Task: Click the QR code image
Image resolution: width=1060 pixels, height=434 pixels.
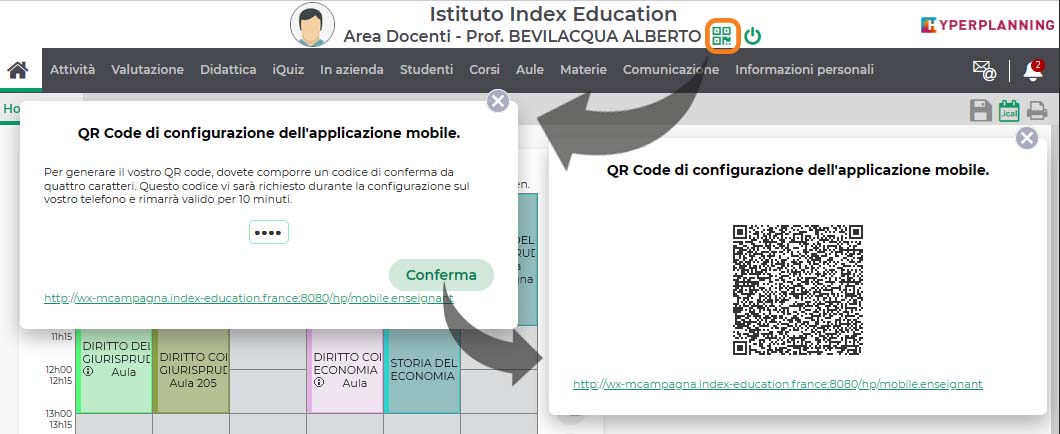Action: point(798,290)
